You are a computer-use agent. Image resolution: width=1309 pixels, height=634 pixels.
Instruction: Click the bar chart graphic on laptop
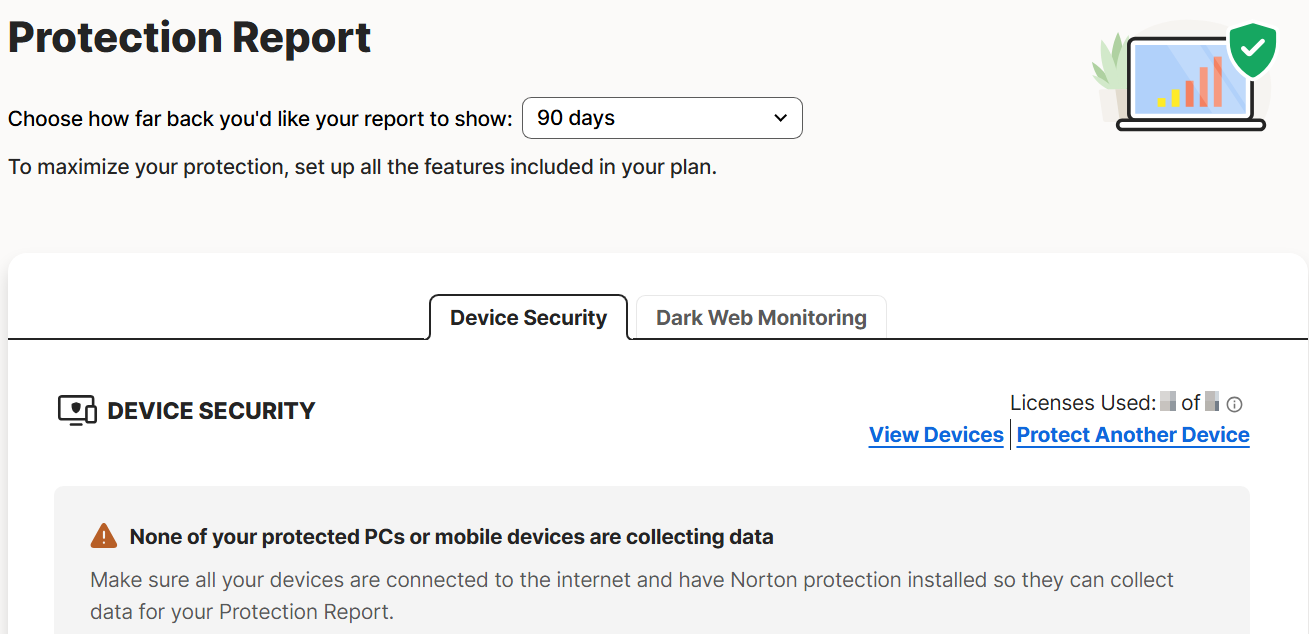(x=1190, y=83)
